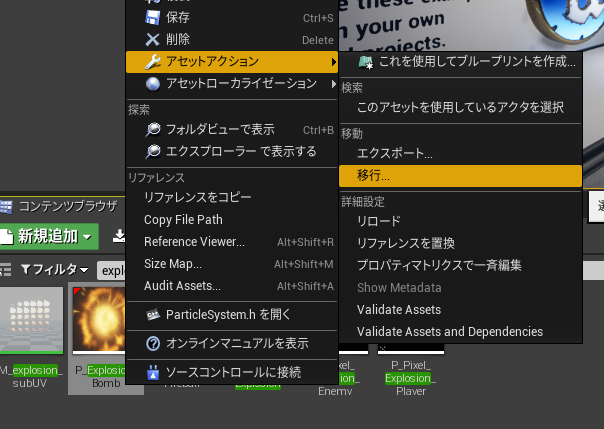Expand the アセットアクション submenu arrow

point(333,62)
